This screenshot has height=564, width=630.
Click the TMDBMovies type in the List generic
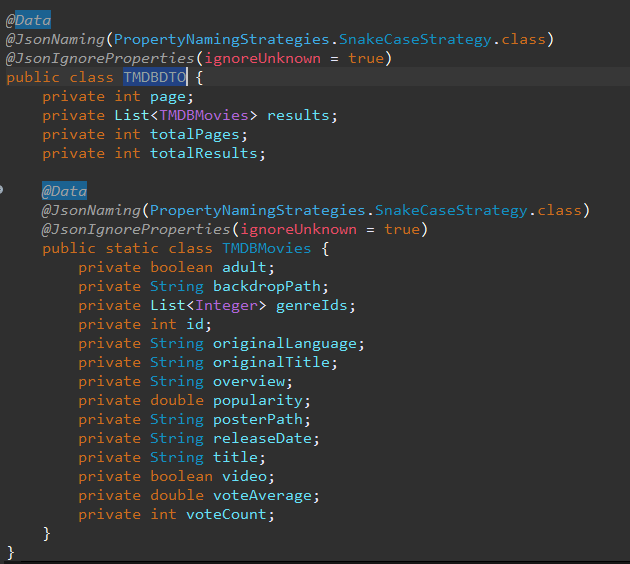tap(204, 116)
